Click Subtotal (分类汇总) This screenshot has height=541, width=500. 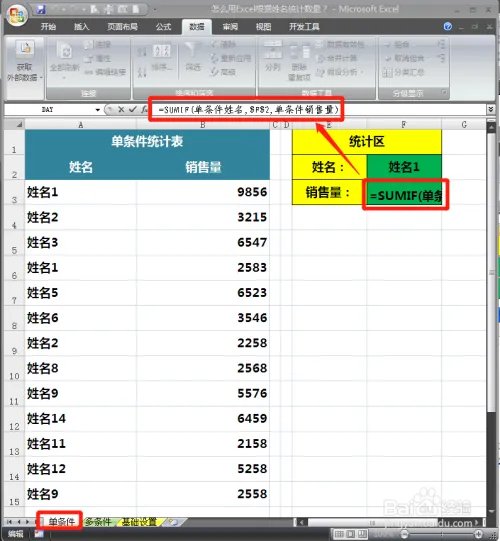pos(403,72)
